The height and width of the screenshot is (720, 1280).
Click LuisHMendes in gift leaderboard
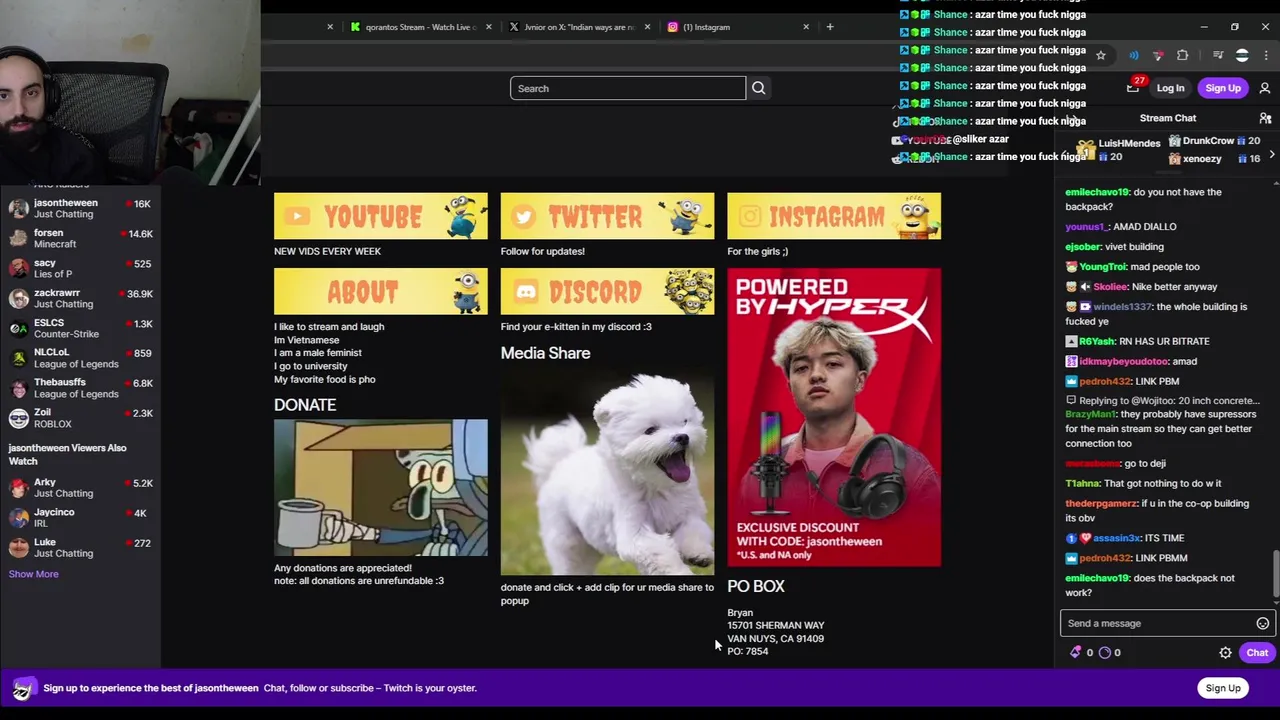pos(1130,144)
